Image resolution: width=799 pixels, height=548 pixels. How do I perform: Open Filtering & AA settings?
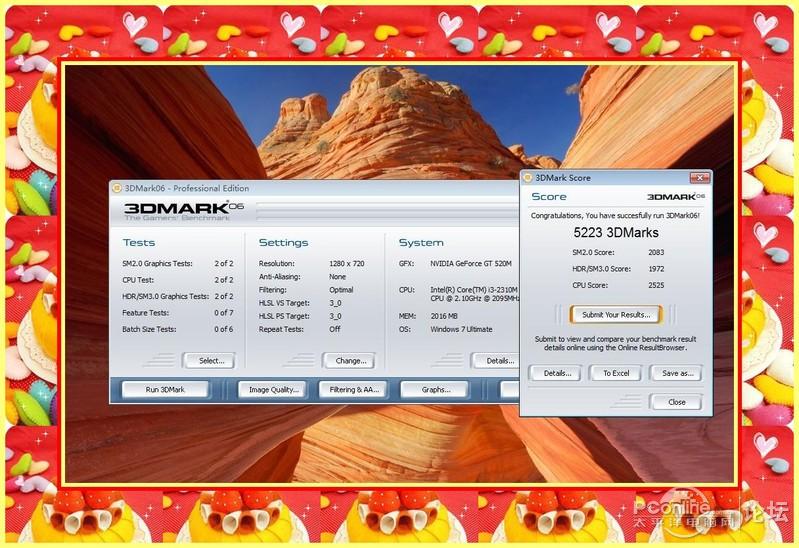coord(353,389)
